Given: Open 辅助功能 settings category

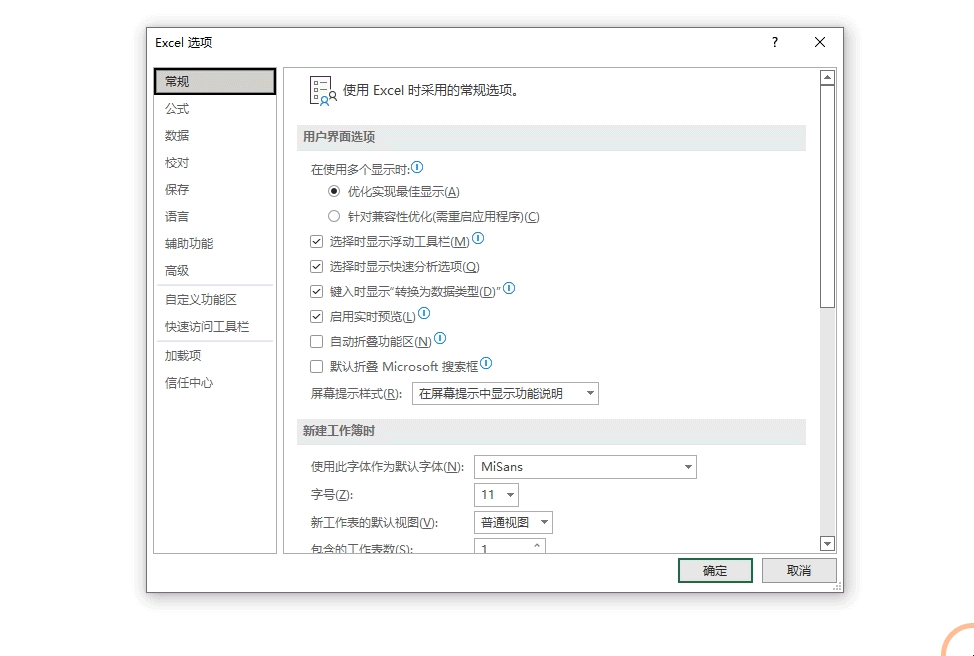Looking at the screenshot, I should tap(215, 244).
